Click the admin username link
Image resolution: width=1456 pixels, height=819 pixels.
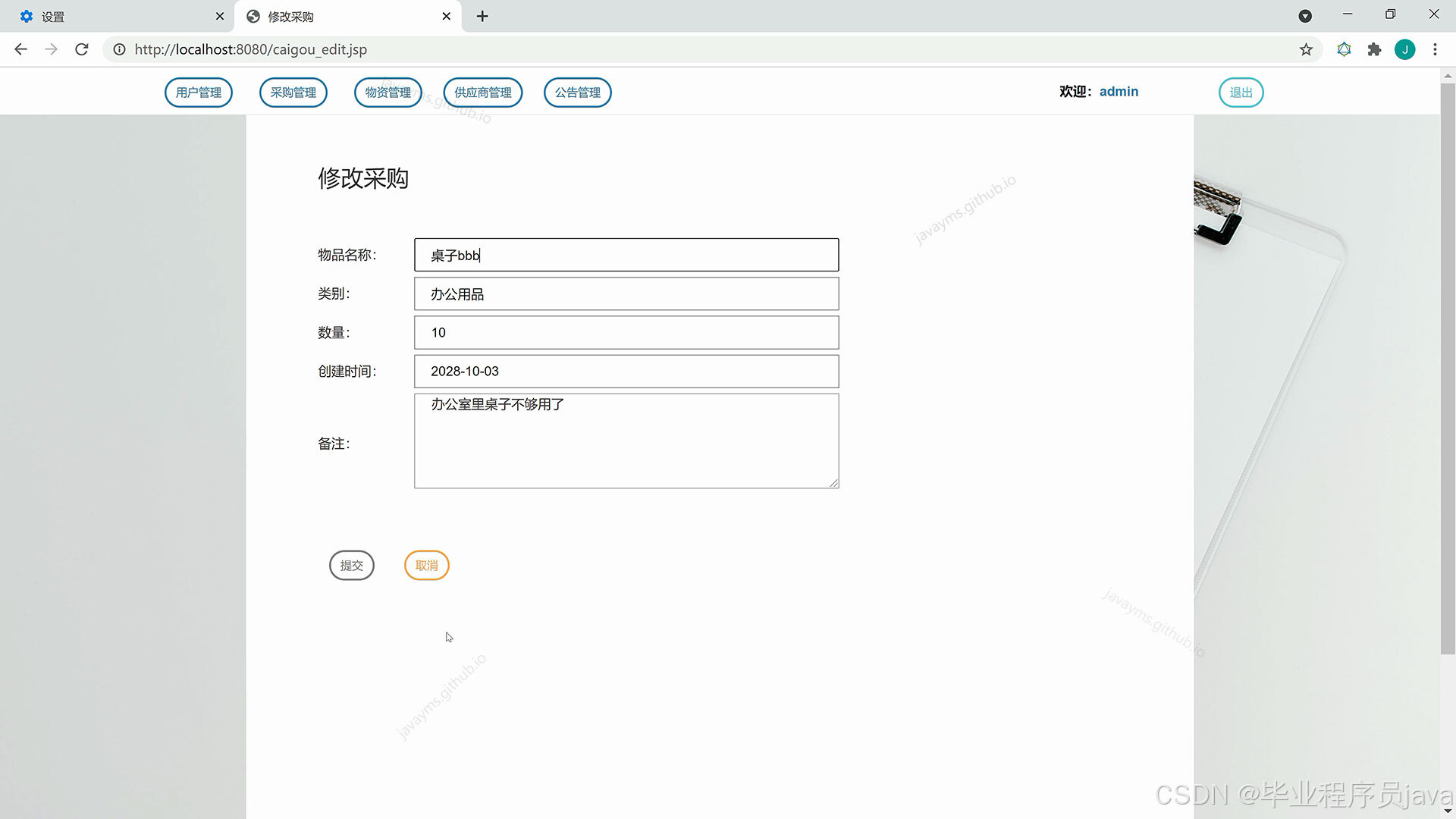[x=1119, y=92]
